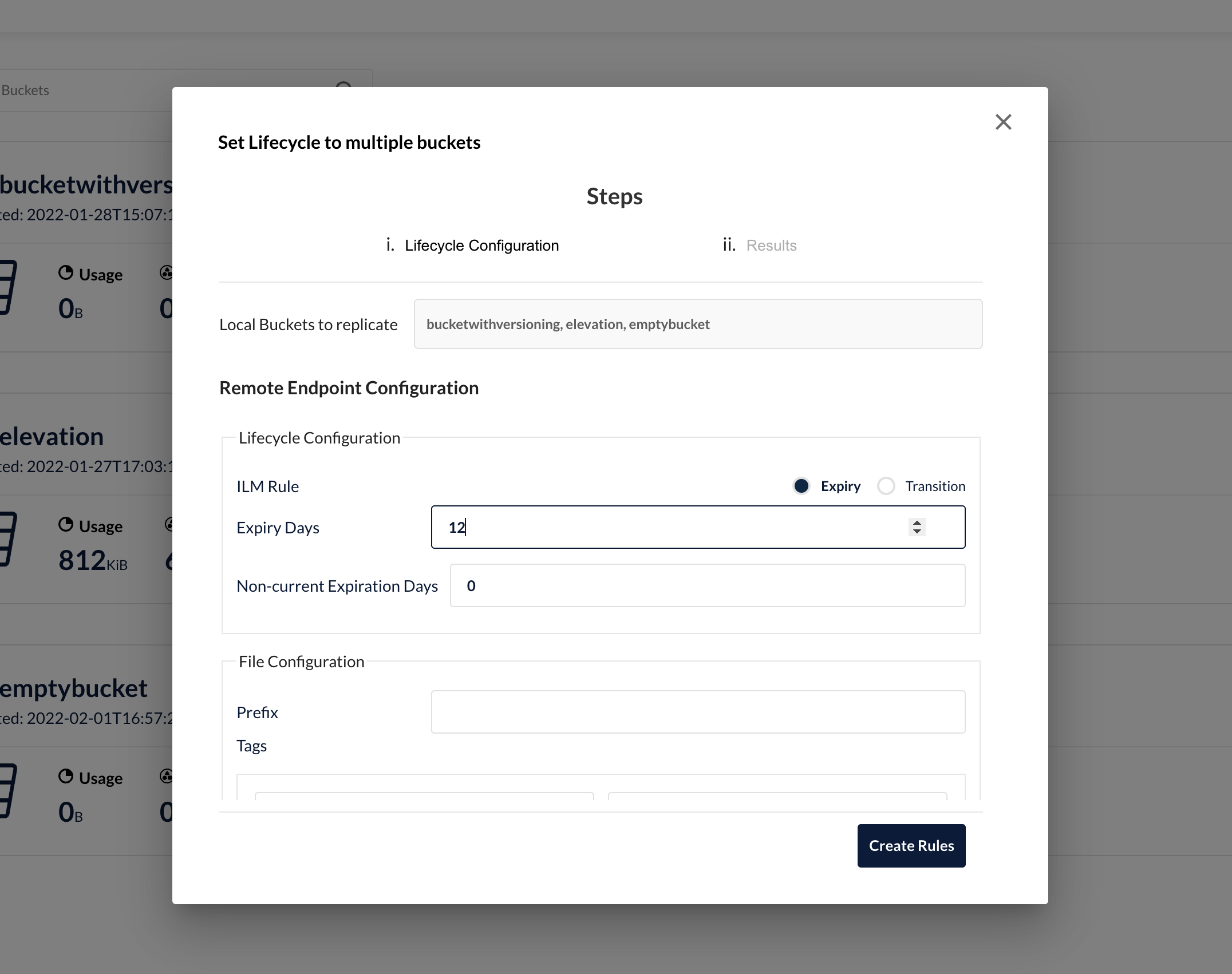Click Usage pie icon for elevation bucket

click(x=66, y=525)
